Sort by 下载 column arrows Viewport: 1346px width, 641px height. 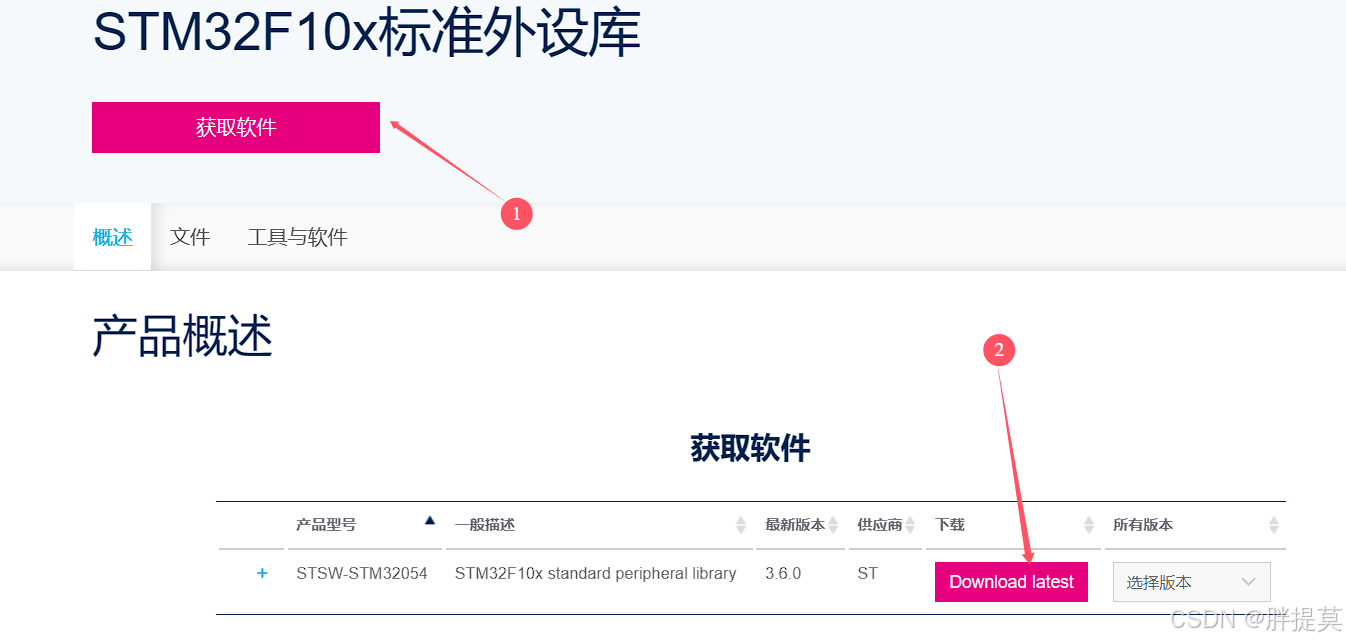pyautogui.click(x=1089, y=524)
